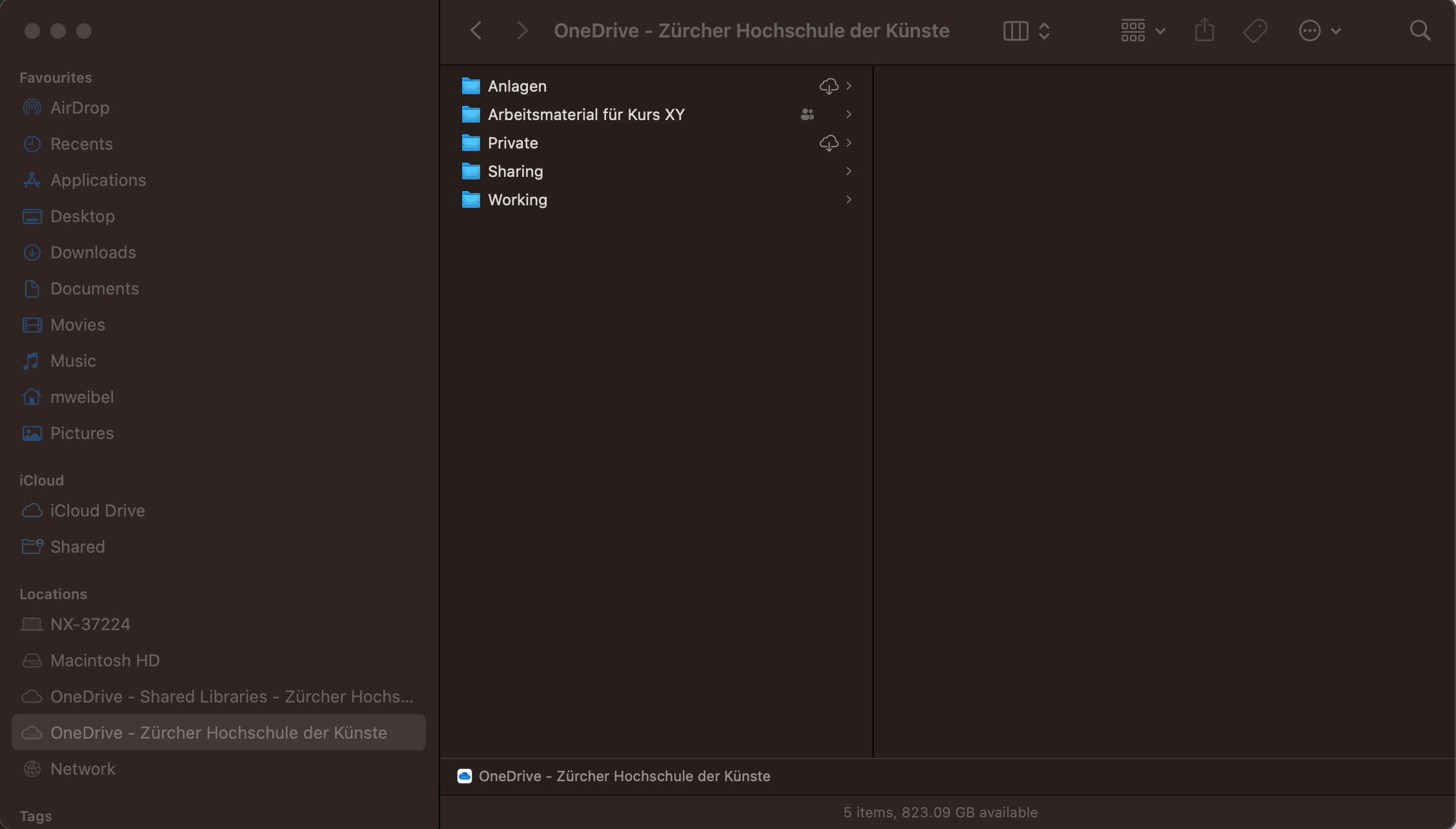Click shared people icon on Arbeitsmaterial folder
This screenshot has width=1456, height=829.
point(807,114)
